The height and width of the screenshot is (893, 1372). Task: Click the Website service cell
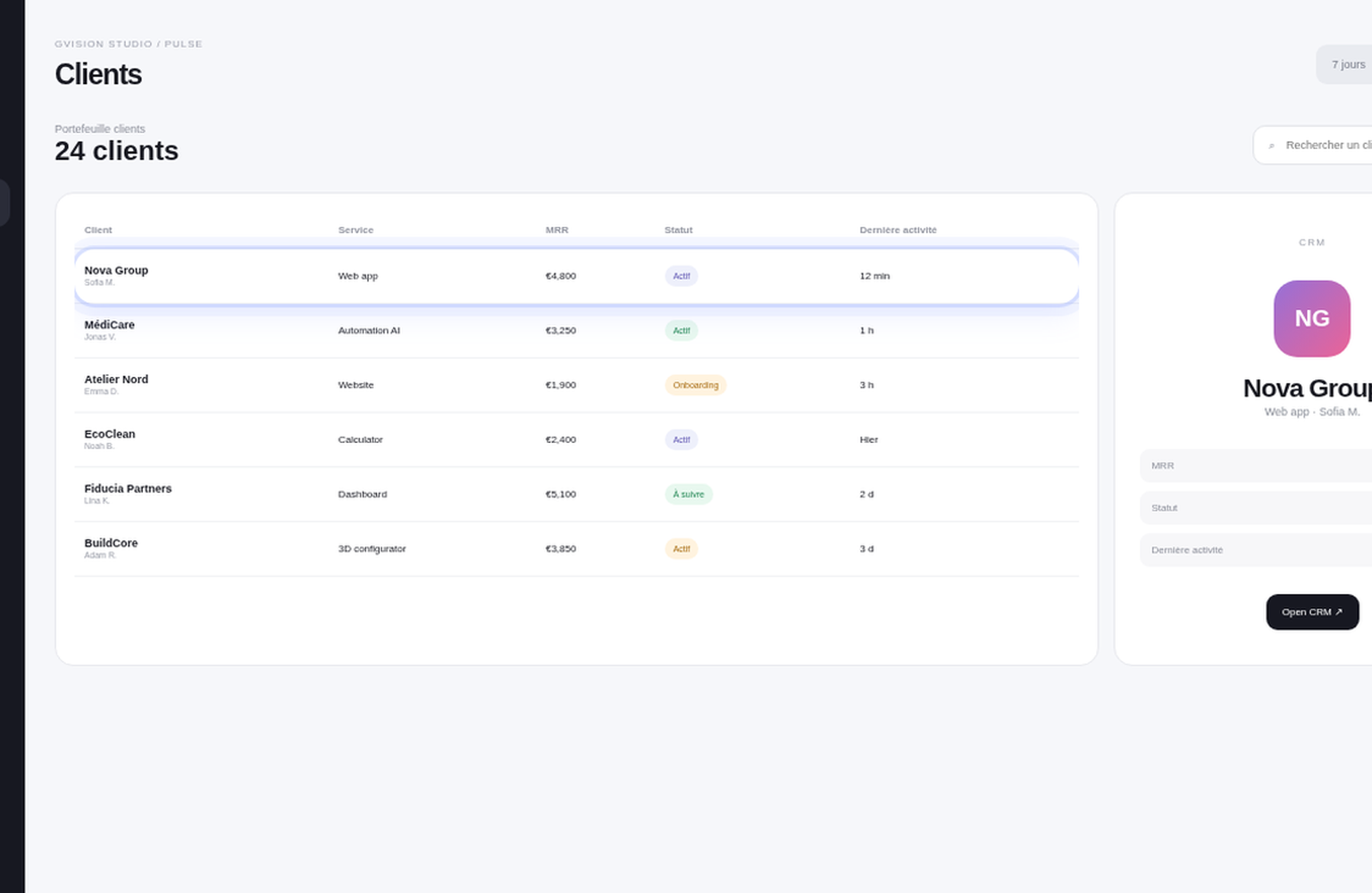coord(356,385)
